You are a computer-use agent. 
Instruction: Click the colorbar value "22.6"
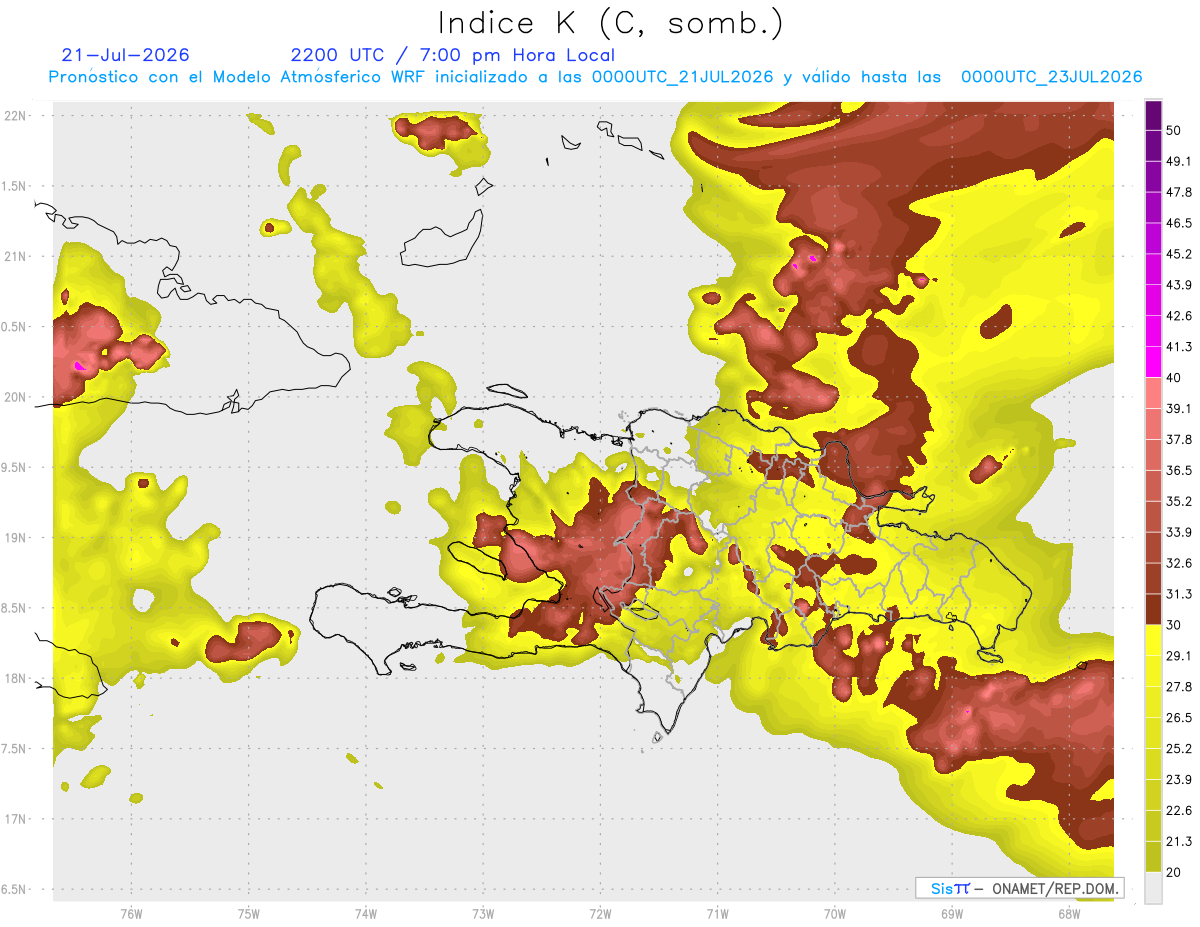click(x=1179, y=811)
